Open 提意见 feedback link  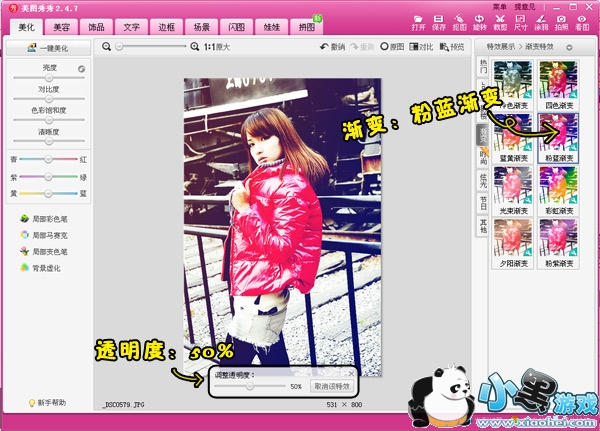pos(525,7)
